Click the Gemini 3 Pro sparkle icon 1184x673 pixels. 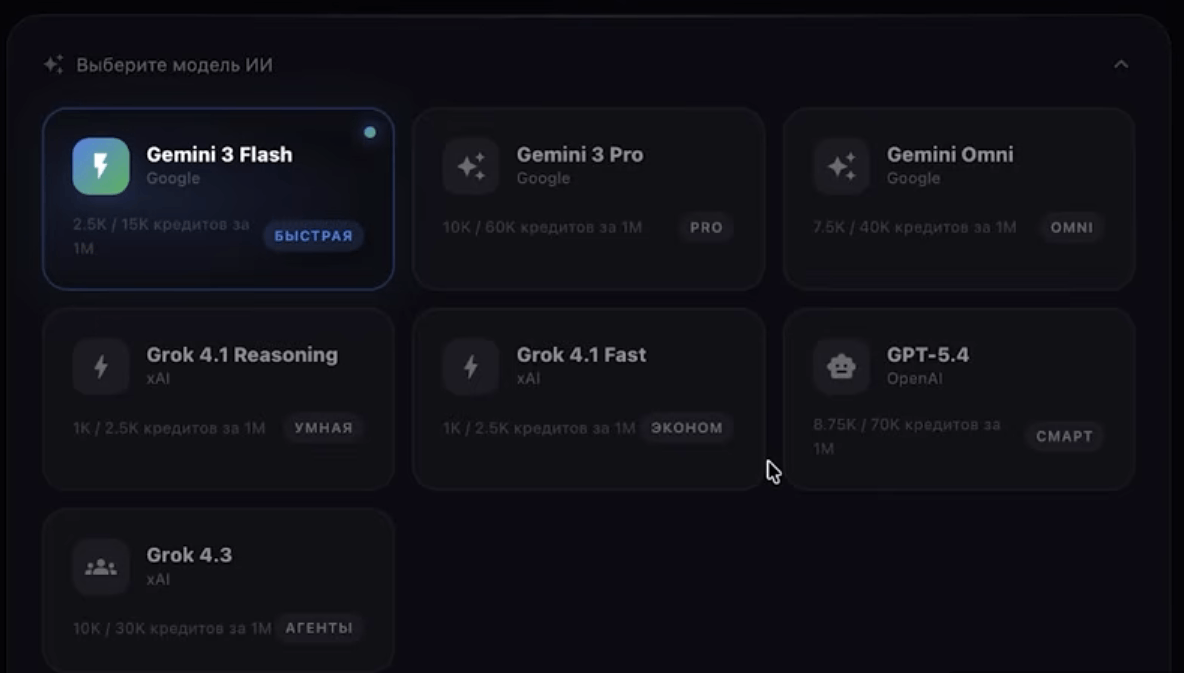[470, 166]
